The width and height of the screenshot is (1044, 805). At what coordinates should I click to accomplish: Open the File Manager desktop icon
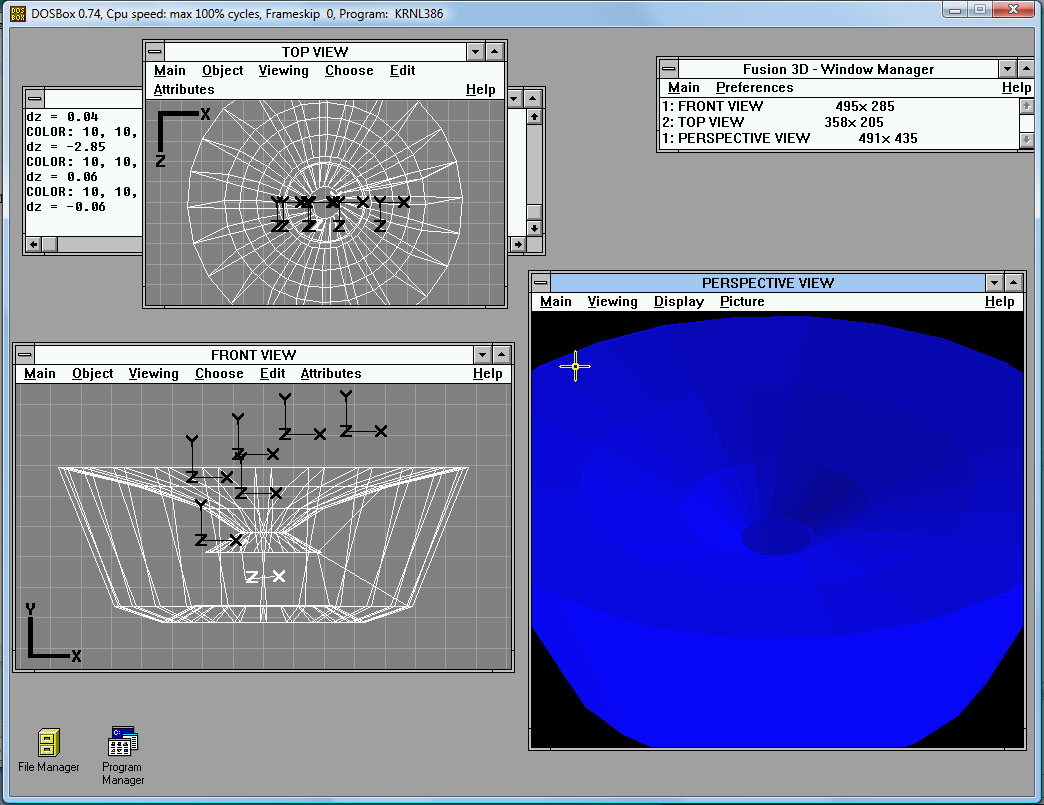tap(49, 743)
